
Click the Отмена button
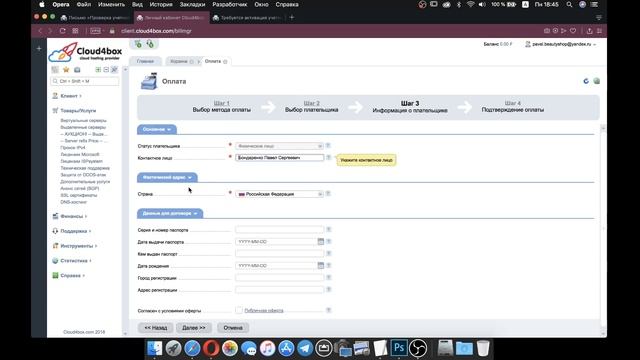pos(233,328)
